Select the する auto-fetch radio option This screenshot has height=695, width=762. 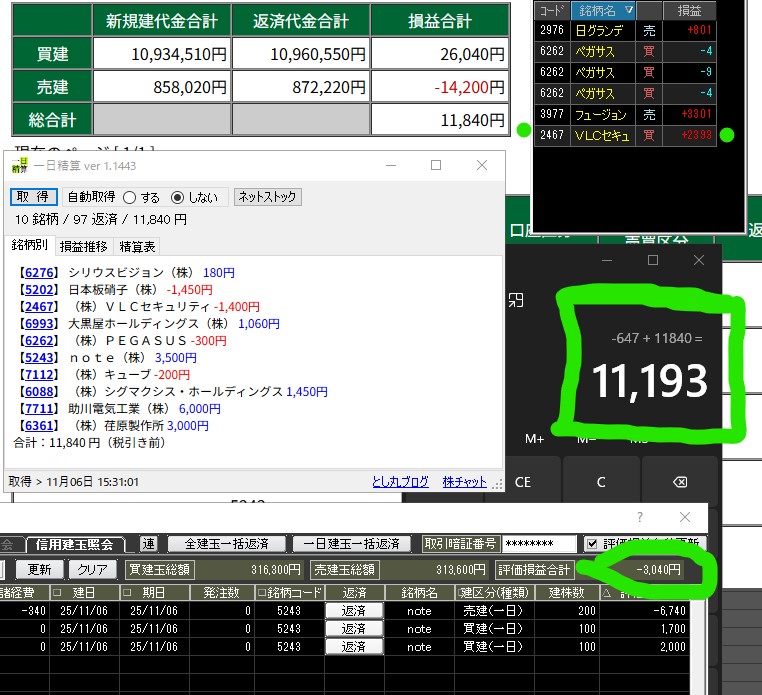[129, 197]
